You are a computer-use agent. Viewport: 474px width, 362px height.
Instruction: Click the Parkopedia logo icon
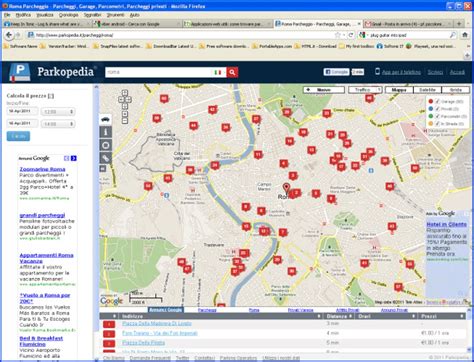pyautogui.click(x=19, y=72)
